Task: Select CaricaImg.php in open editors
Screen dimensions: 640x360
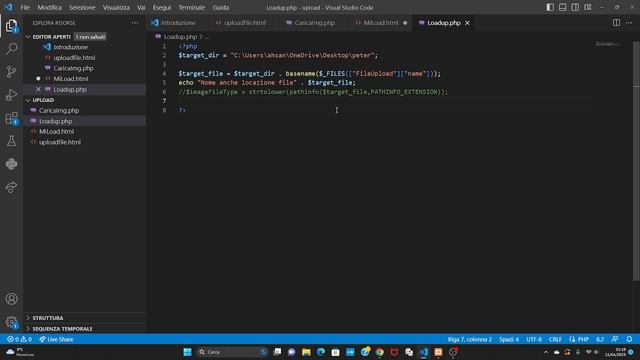Action: [73, 68]
